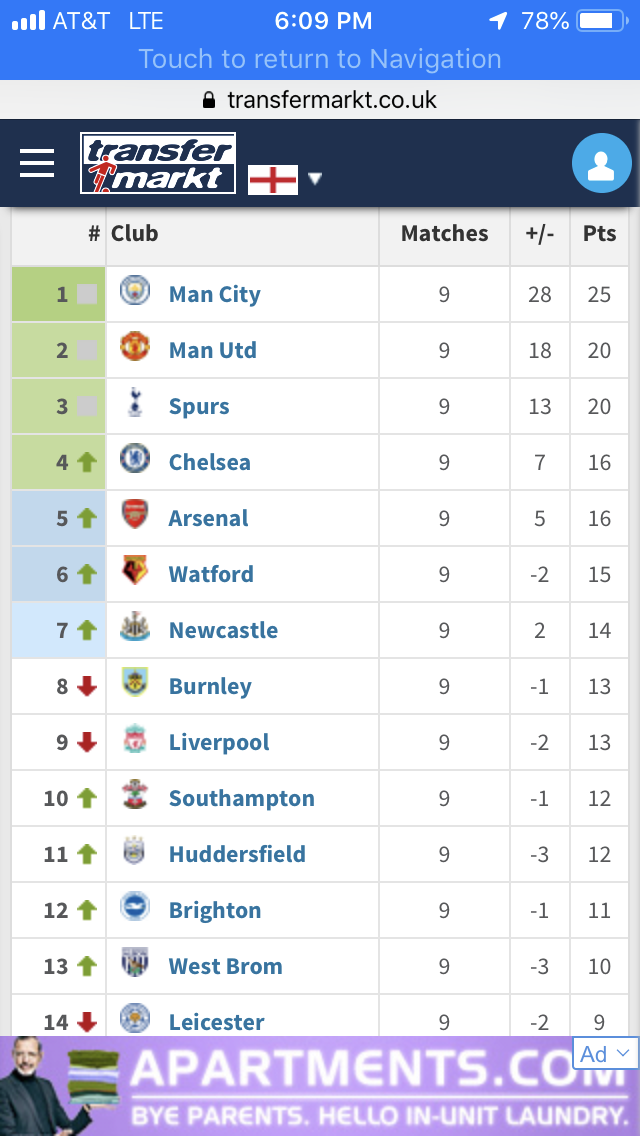640x1136 pixels.
Task: Open the hamburger navigation menu
Action: (x=37, y=163)
